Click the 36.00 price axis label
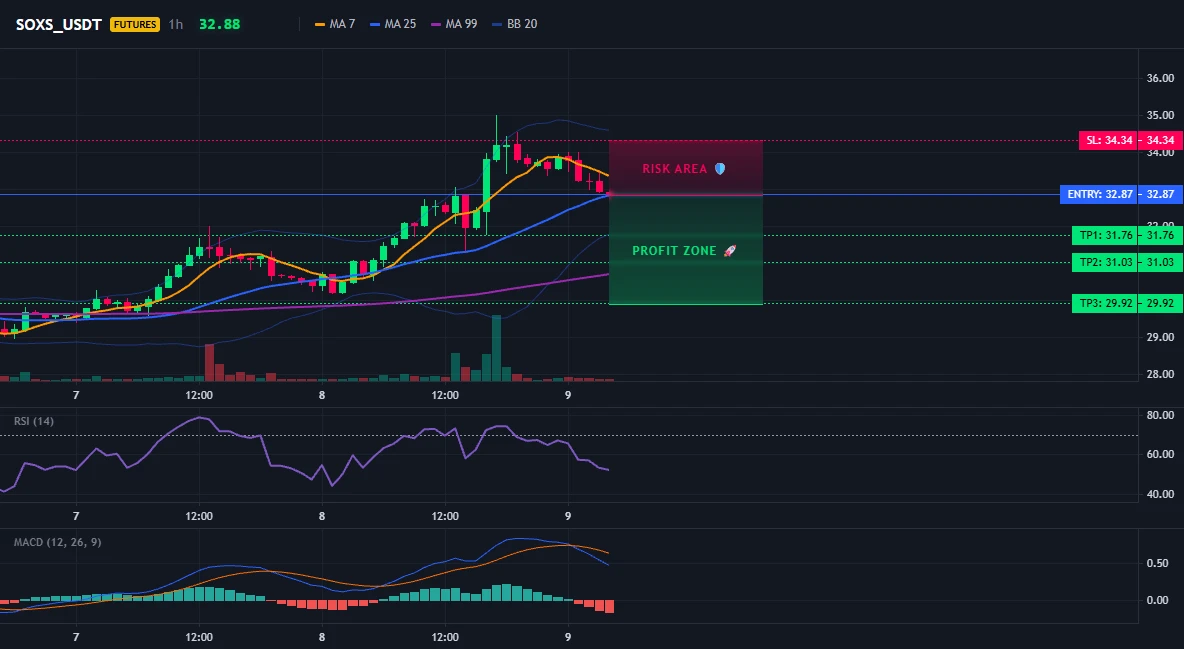Image resolution: width=1184 pixels, height=649 pixels. click(1161, 78)
